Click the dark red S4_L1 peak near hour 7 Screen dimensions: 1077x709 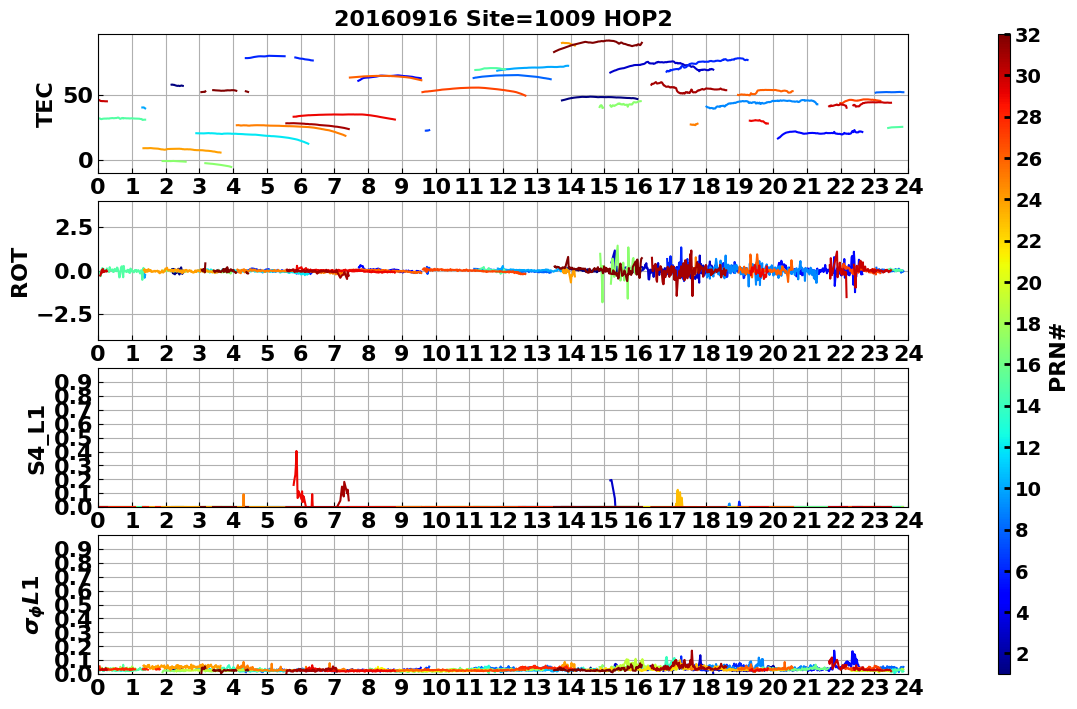click(344, 492)
